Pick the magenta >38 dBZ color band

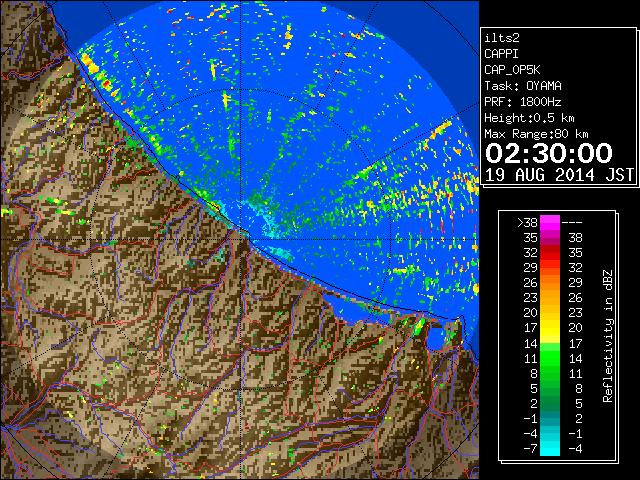[x=550, y=222]
